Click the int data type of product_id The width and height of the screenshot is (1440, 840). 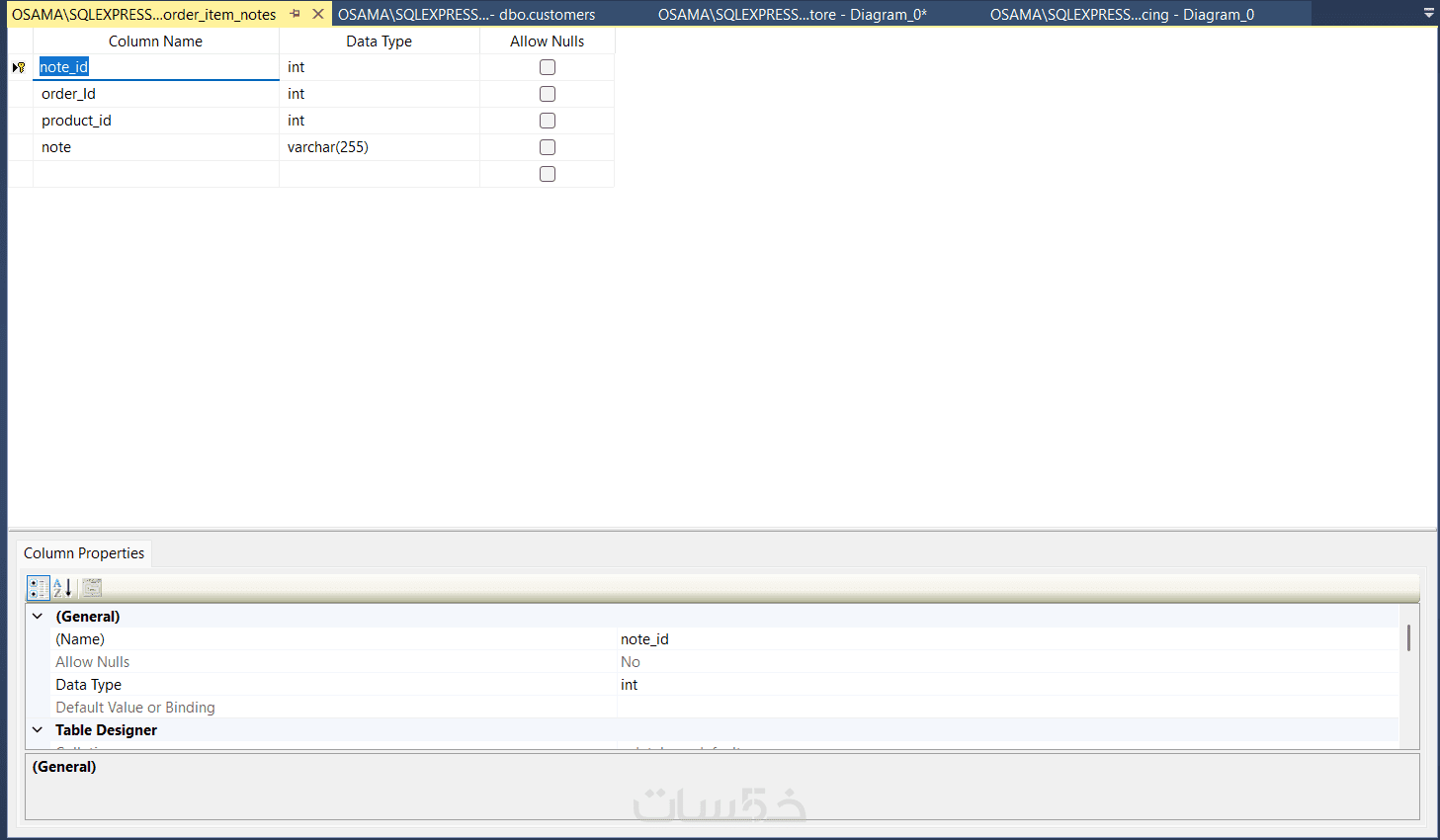click(x=380, y=121)
